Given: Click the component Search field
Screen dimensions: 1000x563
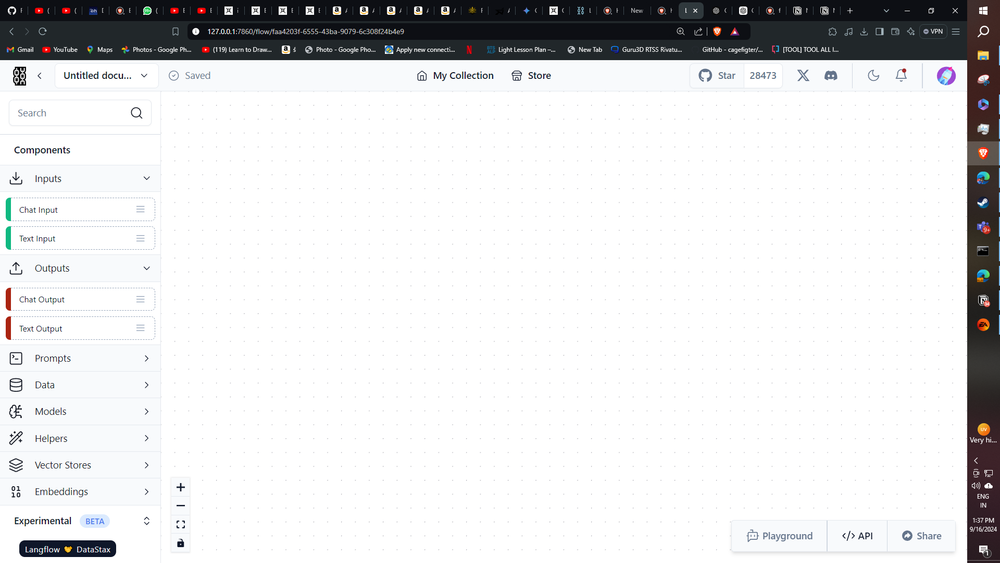Looking at the screenshot, I should (72, 113).
